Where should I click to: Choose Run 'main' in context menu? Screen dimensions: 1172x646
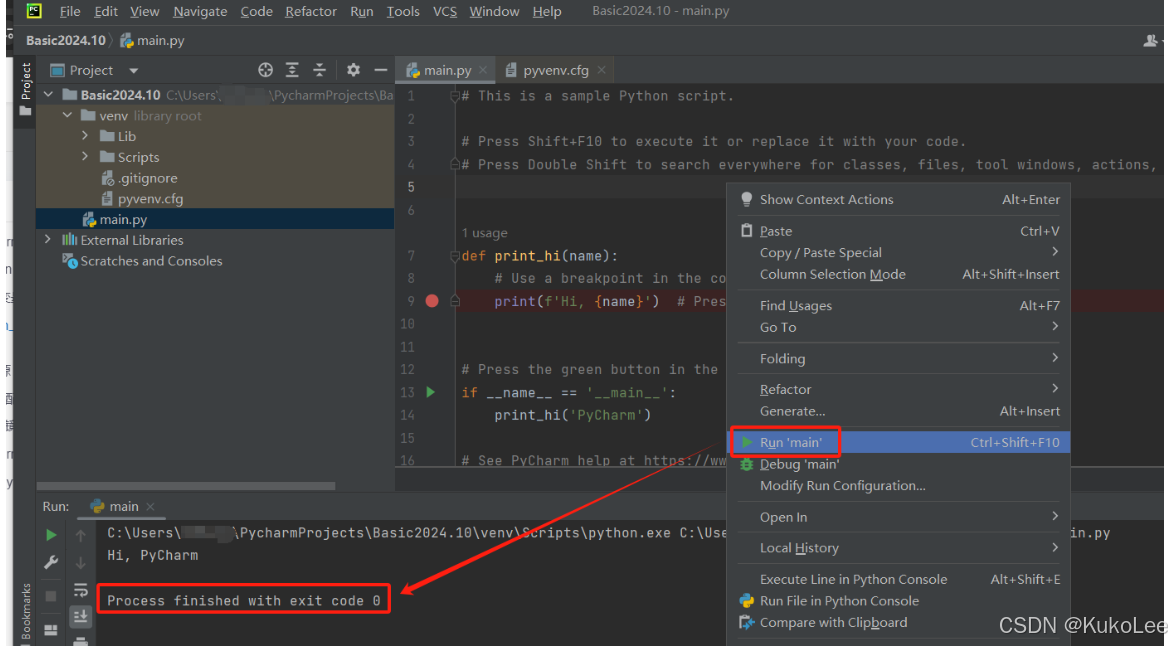click(898, 443)
